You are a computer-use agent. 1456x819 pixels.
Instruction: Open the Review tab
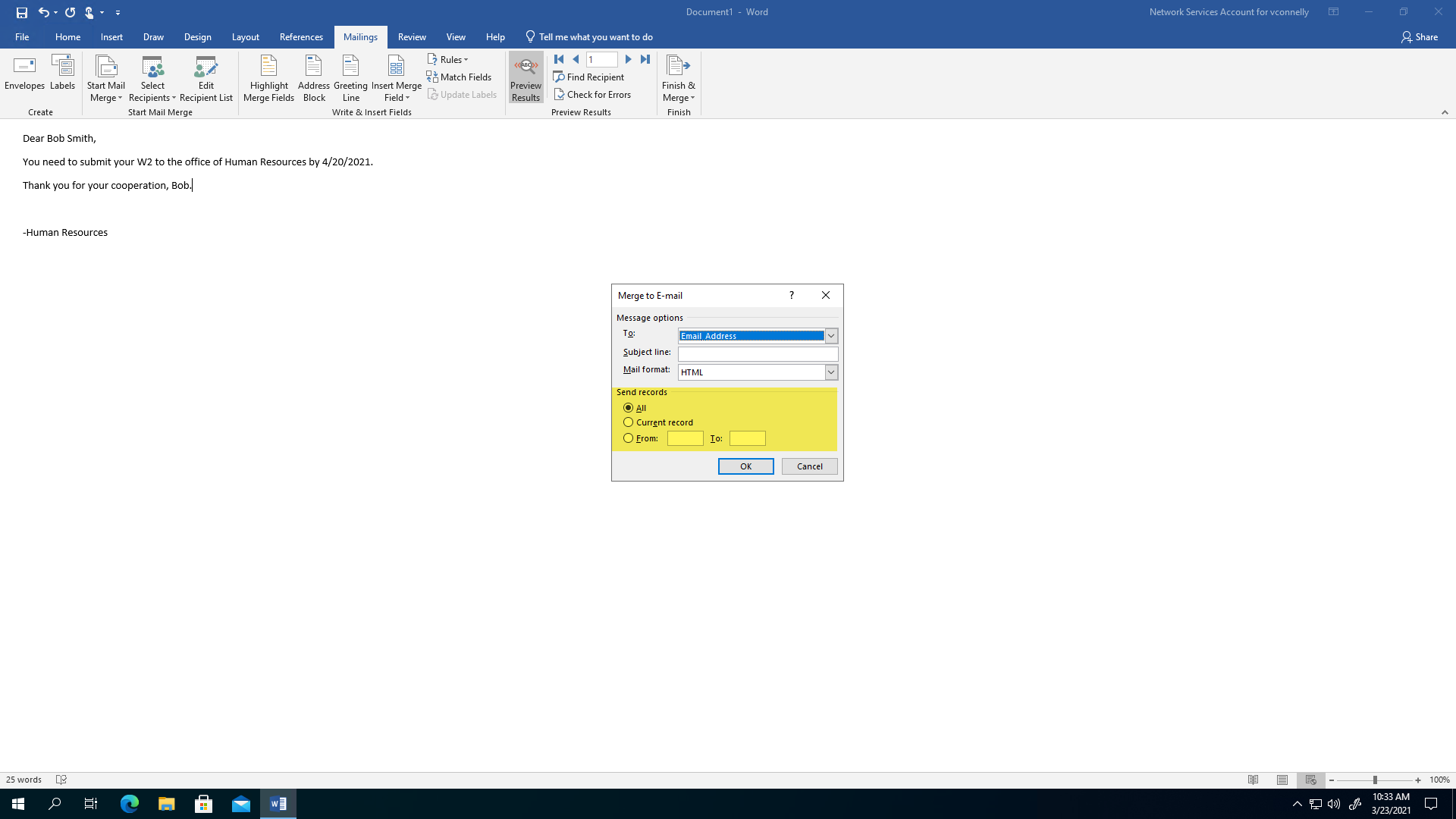point(411,36)
